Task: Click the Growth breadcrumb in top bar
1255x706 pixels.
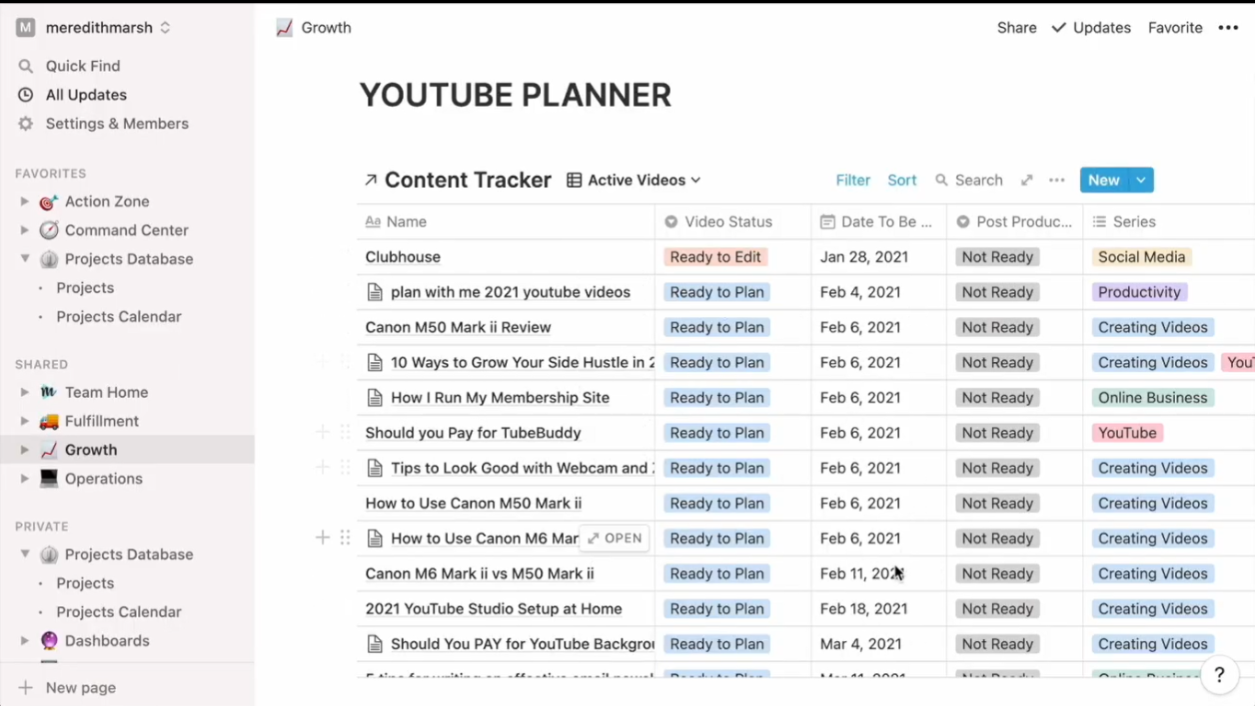Action: tap(314, 28)
